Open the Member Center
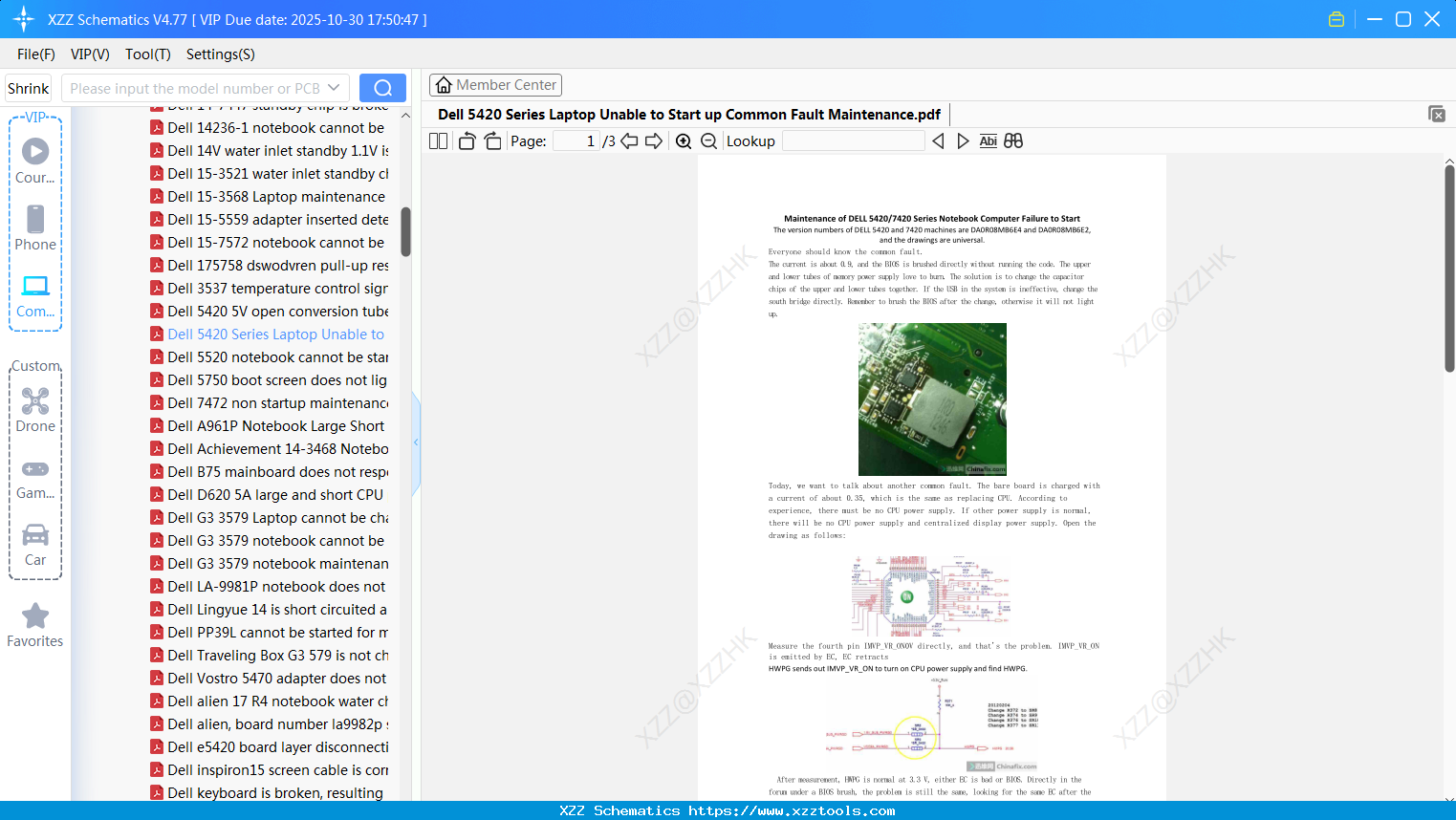The width and height of the screenshot is (1456, 820). (x=495, y=85)
